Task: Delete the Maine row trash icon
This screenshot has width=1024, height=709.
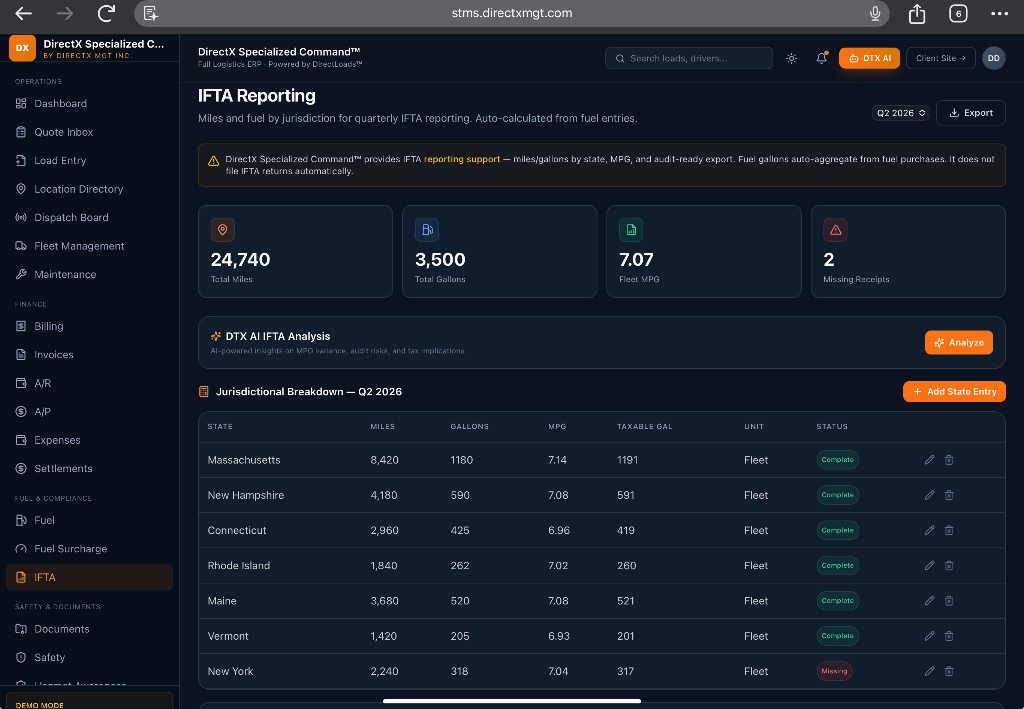Action: point(949,601)
